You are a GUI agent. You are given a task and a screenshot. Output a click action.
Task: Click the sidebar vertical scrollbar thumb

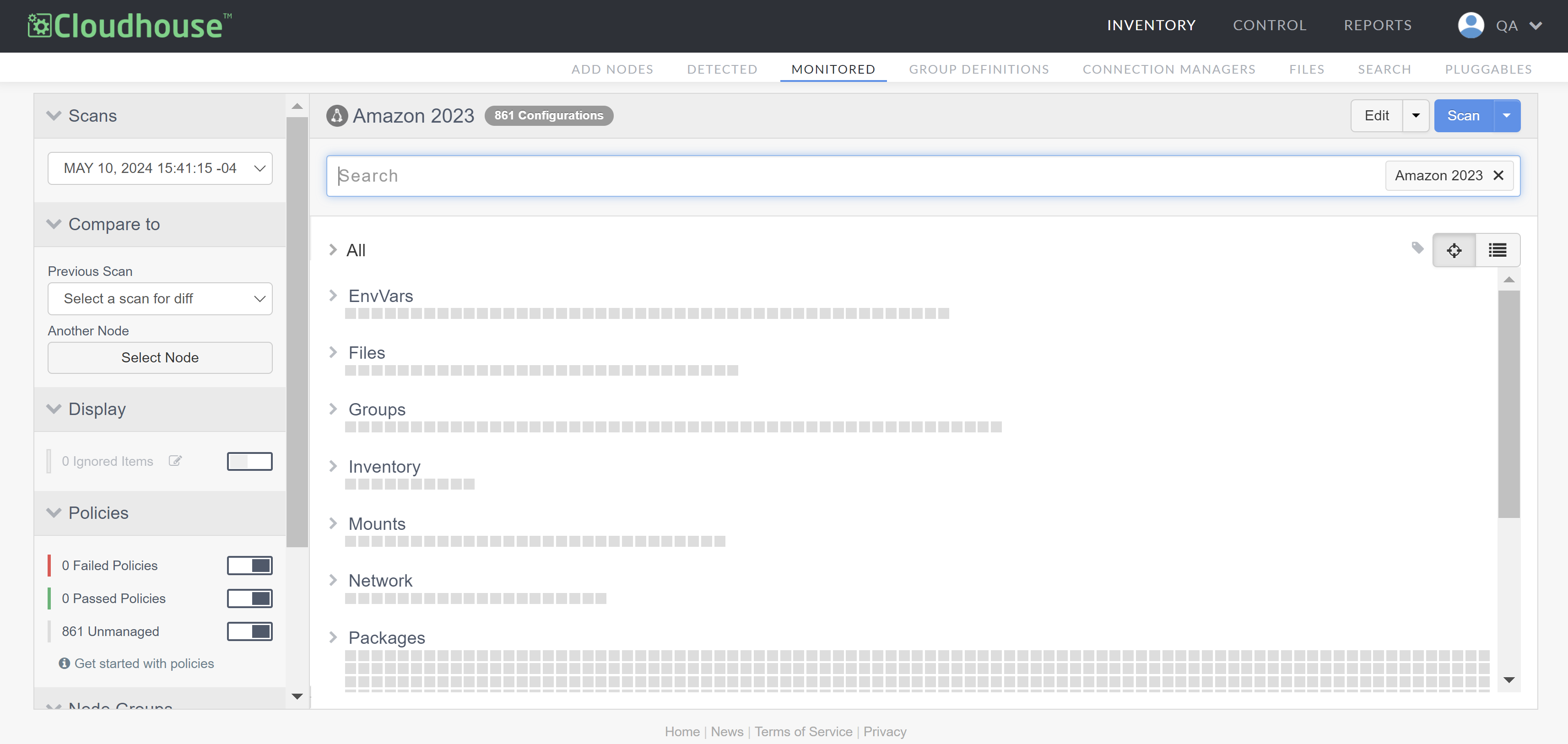pos(297,332)
